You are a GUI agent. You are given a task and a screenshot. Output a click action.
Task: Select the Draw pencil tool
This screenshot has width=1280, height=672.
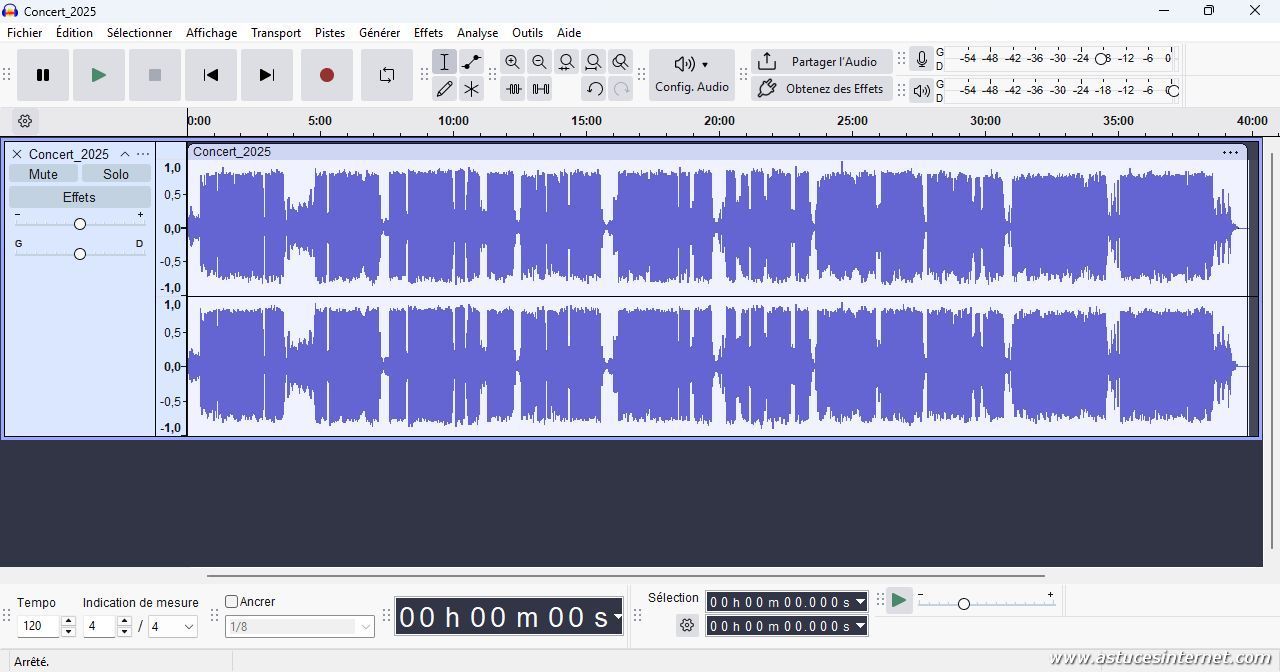(x=444, y=89)
